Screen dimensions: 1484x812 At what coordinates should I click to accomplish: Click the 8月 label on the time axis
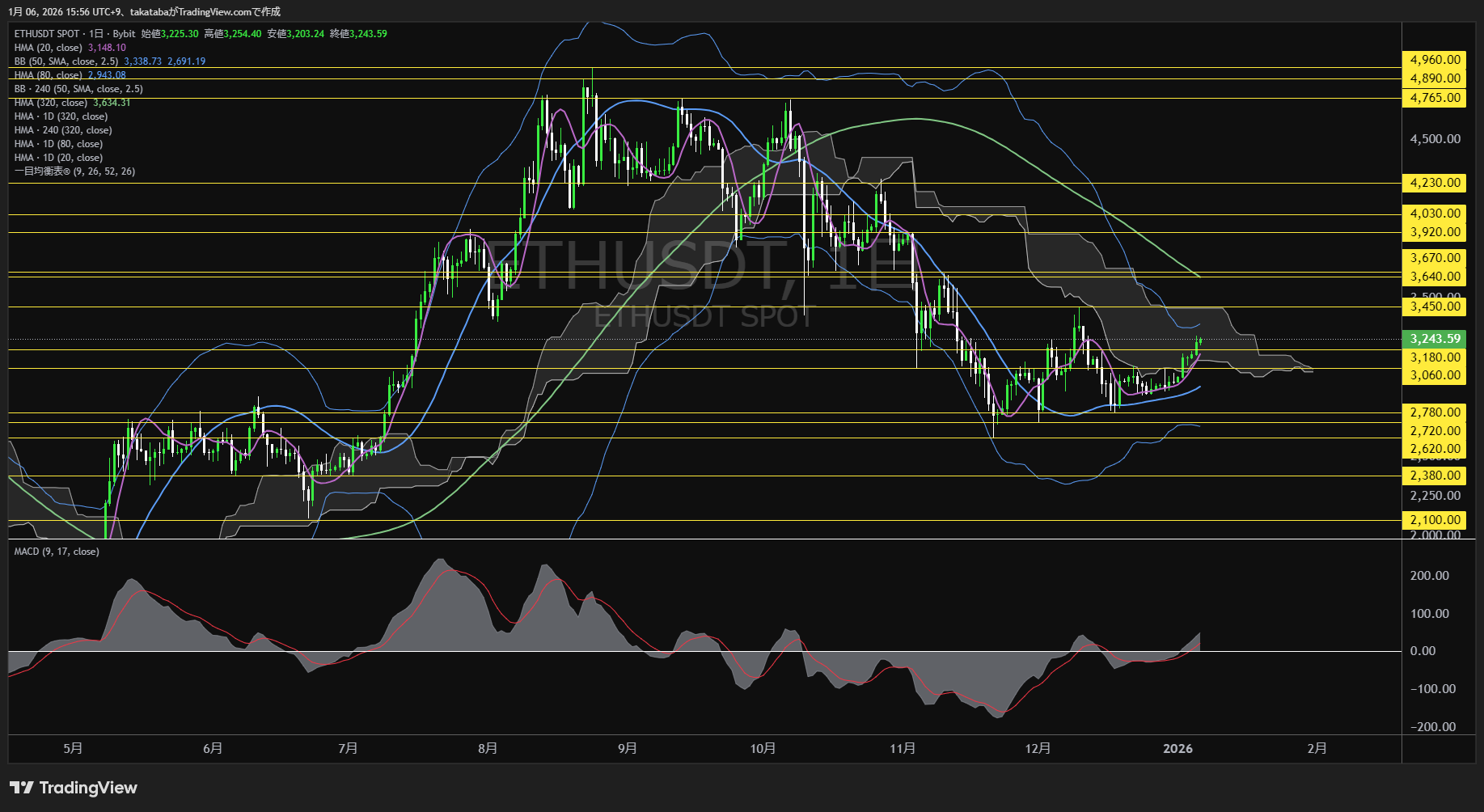click(x=488, y=749)
